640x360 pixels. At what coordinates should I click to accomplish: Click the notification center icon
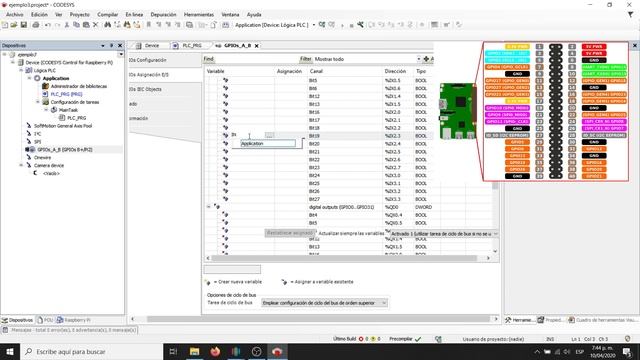click(627, 351)
